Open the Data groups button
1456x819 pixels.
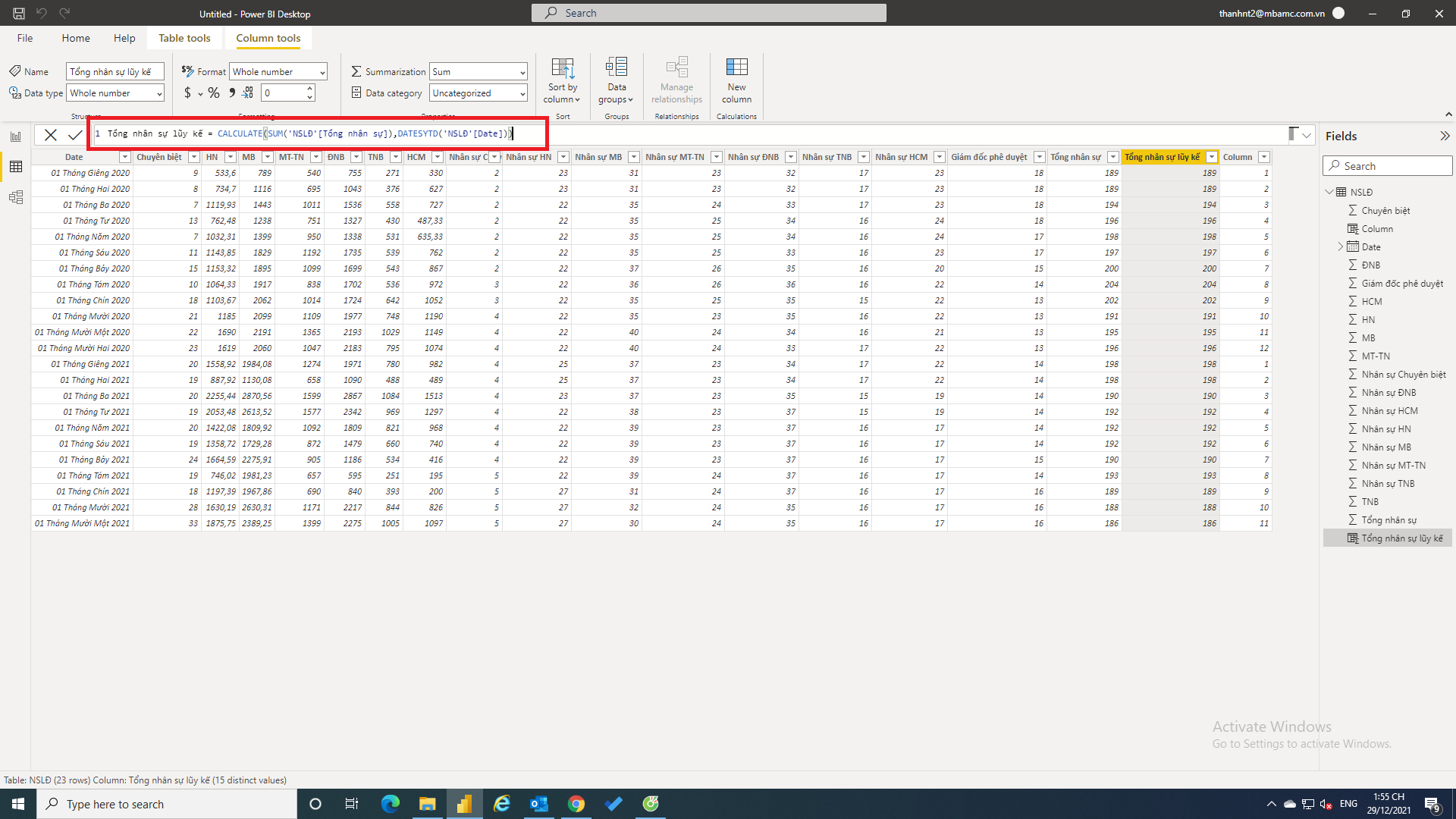coord(617,80)
